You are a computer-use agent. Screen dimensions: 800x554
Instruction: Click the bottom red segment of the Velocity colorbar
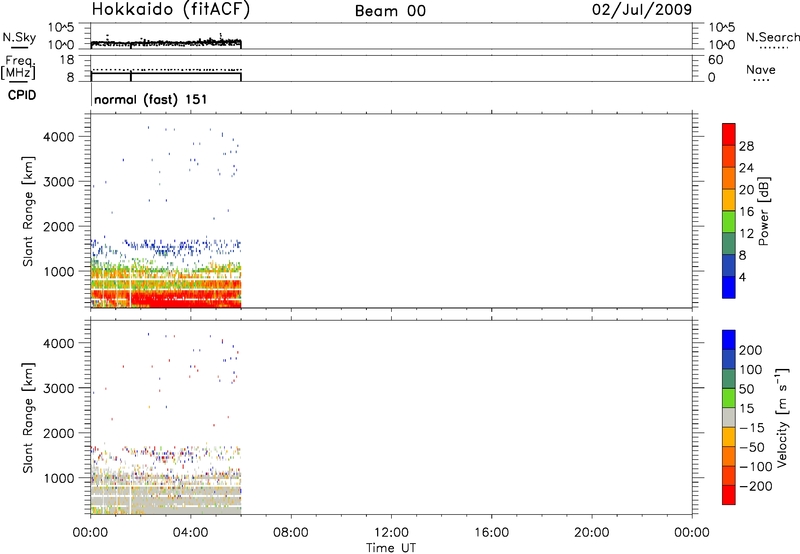tap(729, 495)
